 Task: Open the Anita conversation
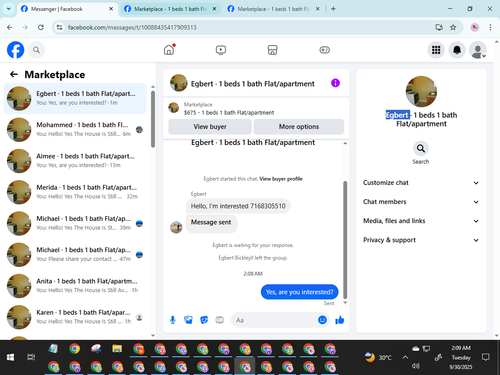(75, 286)
